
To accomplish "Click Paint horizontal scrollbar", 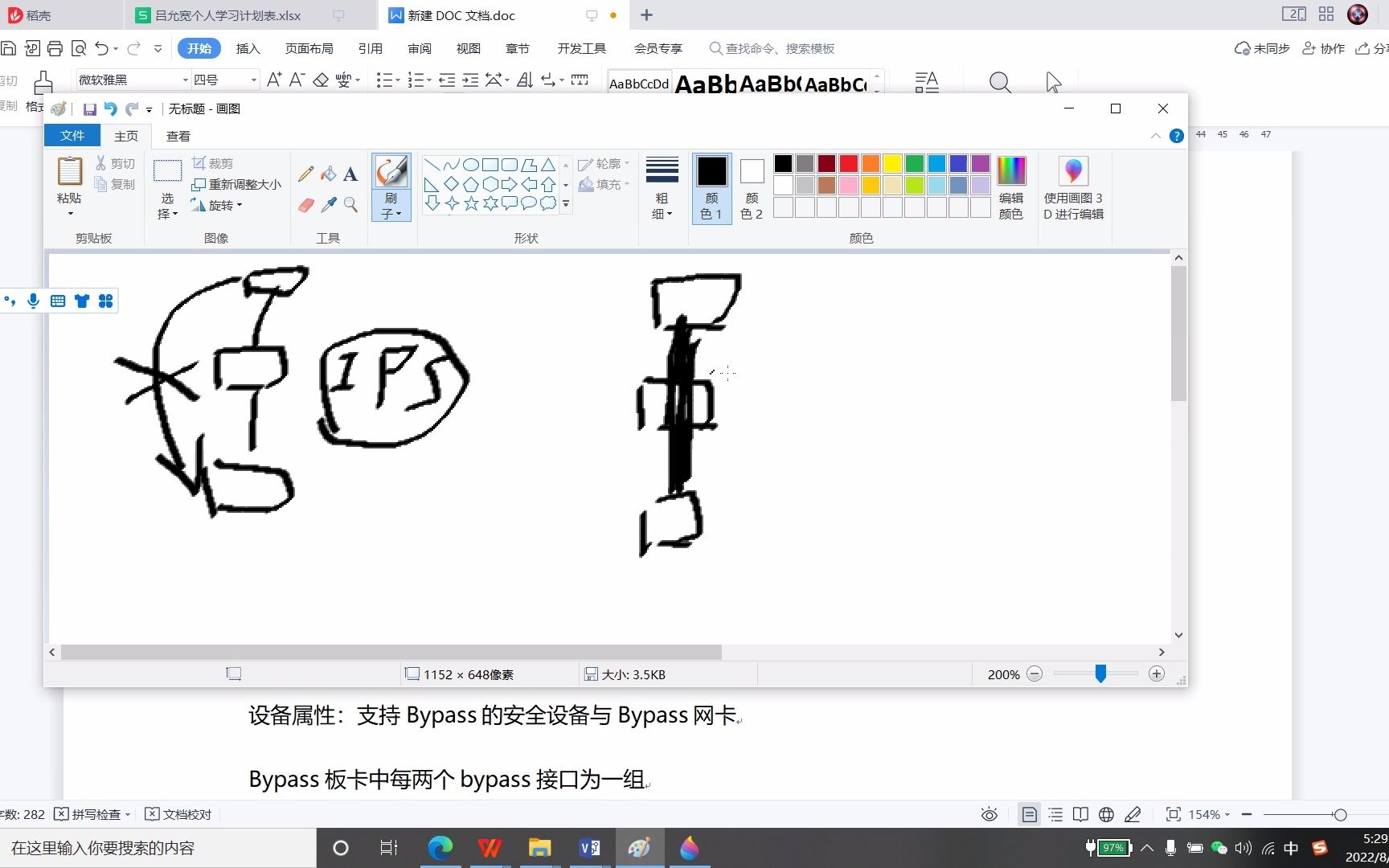I will pyautogui.click(x=391, y=653).
